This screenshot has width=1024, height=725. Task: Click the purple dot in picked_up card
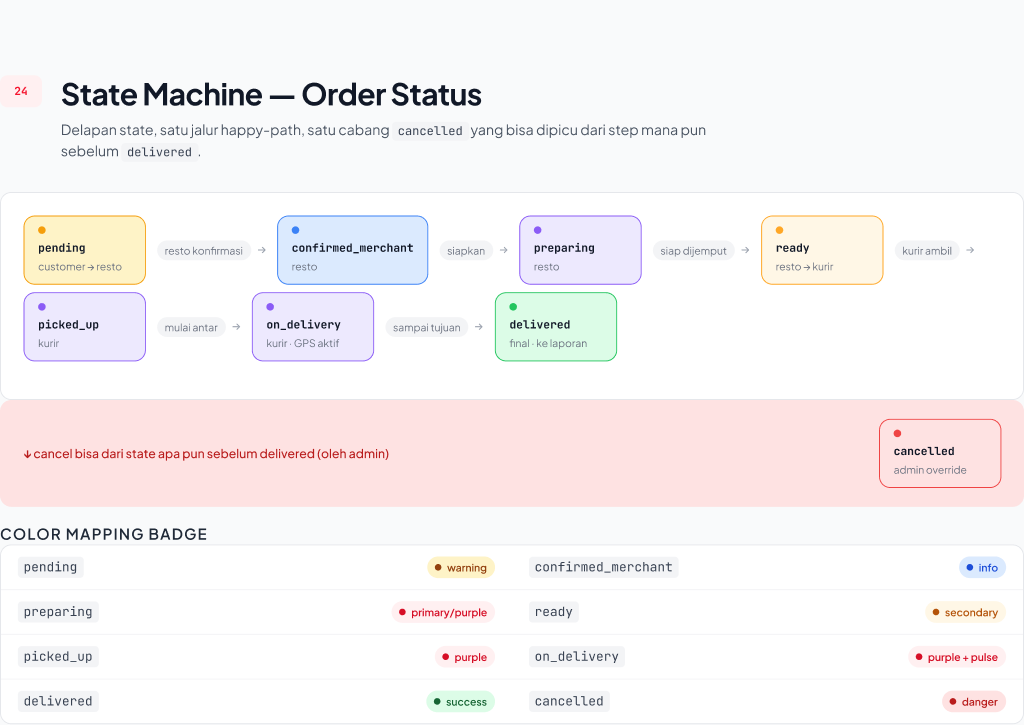tap(42, 306)
